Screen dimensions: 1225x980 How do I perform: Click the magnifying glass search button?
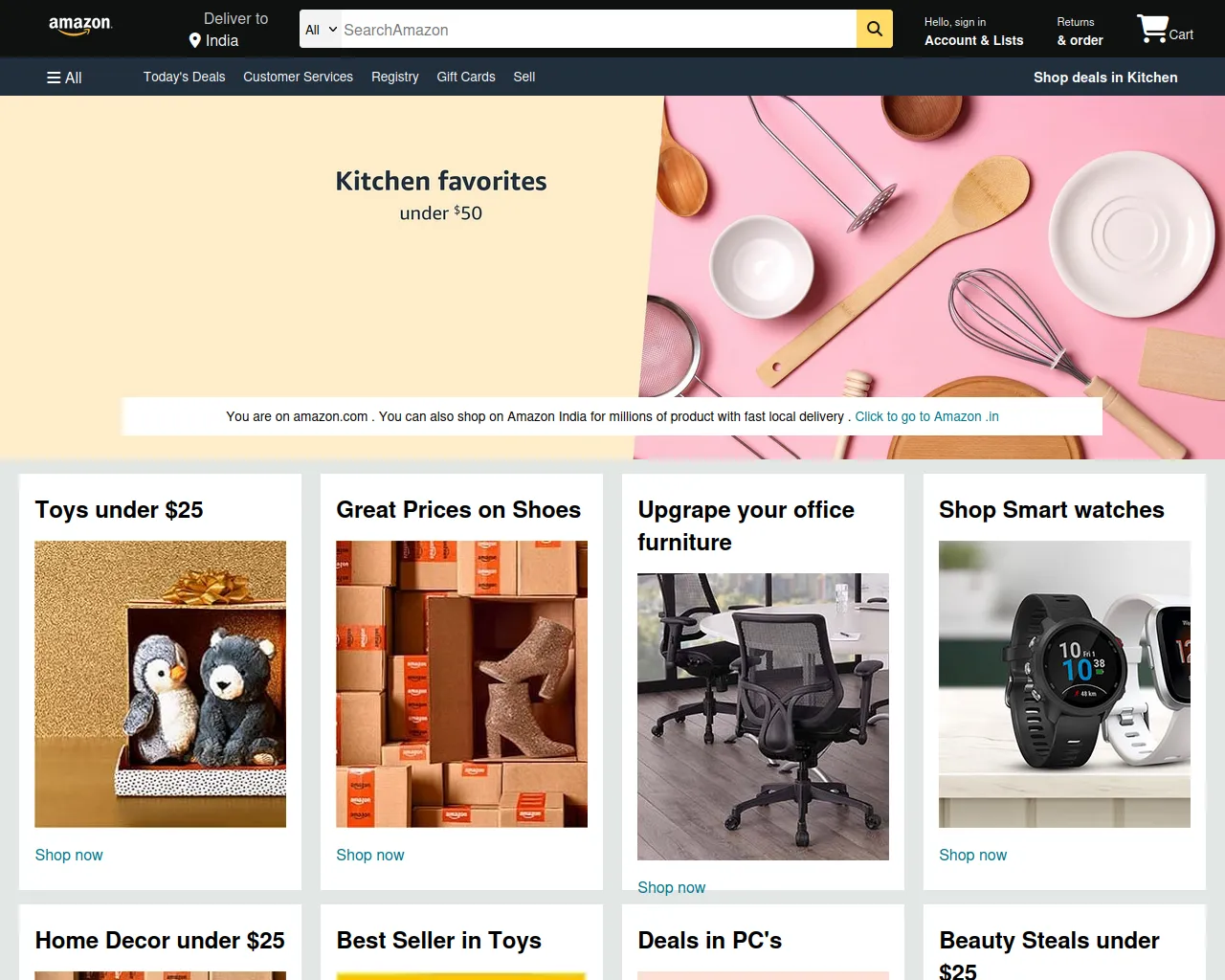click(875, 29)
